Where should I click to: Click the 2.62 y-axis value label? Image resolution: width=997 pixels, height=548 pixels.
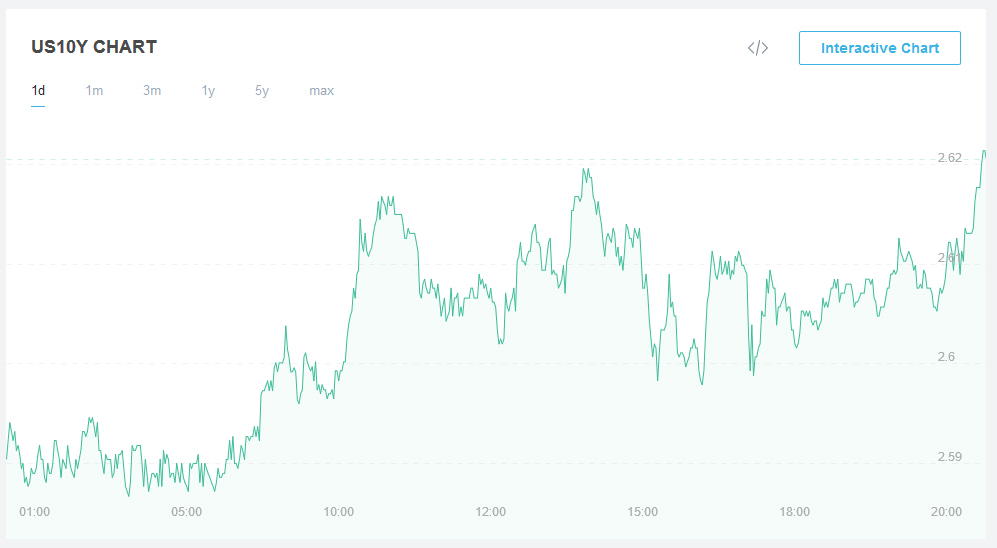click(949, 158)
